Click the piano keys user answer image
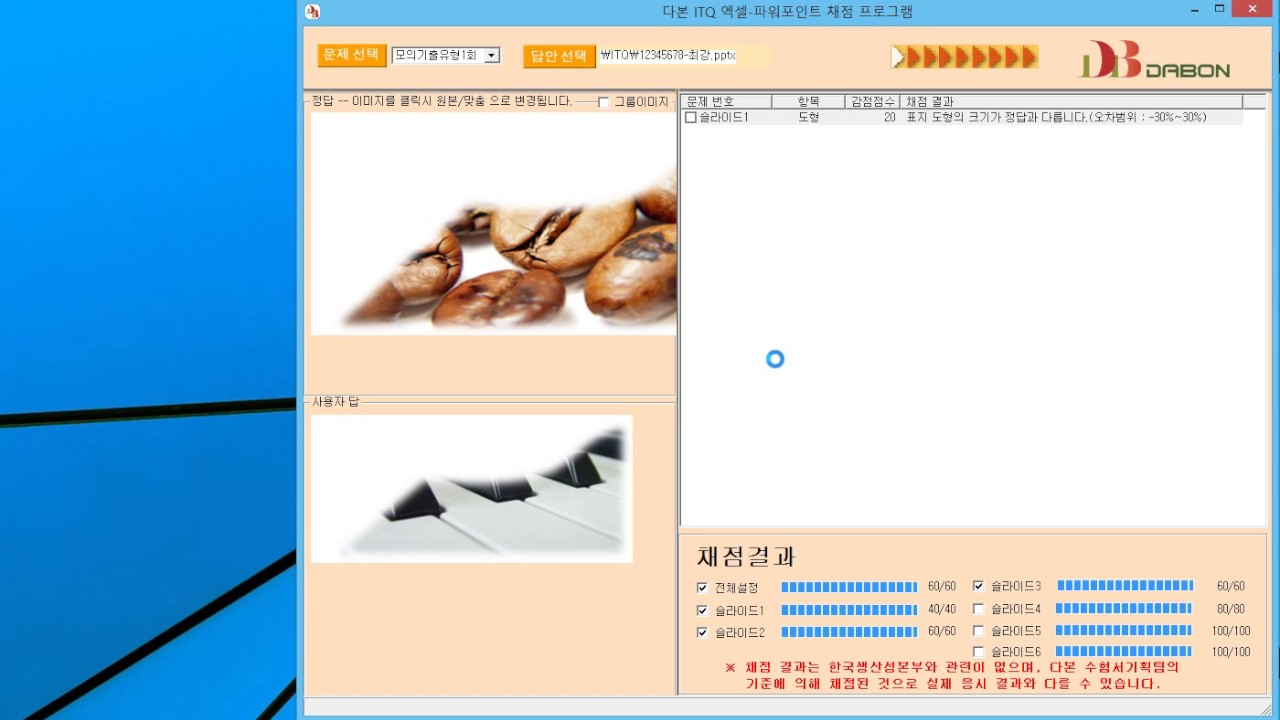Image resolution: width=1280 pixels, height=720 pixels. pyautogui.click(x=472, y=489)
